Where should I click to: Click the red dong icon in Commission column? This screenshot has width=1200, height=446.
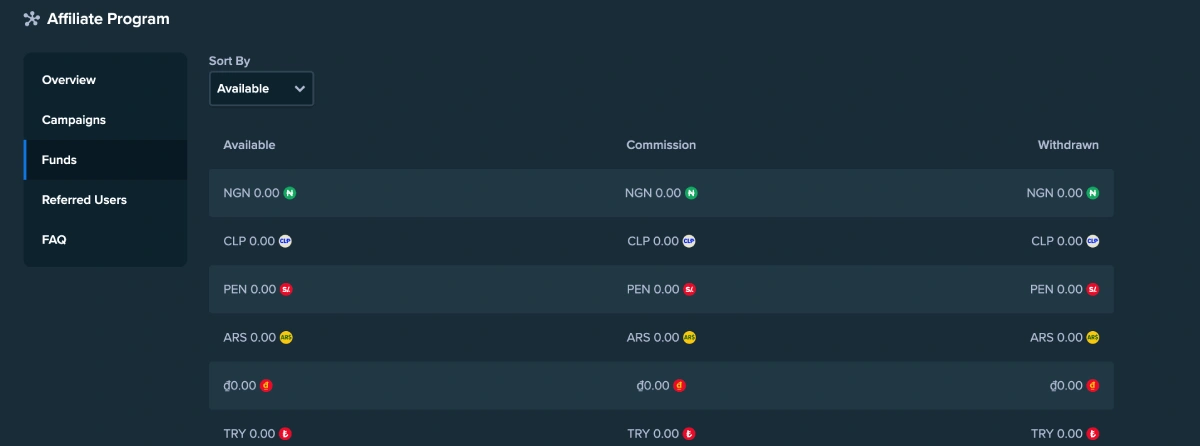680,386
